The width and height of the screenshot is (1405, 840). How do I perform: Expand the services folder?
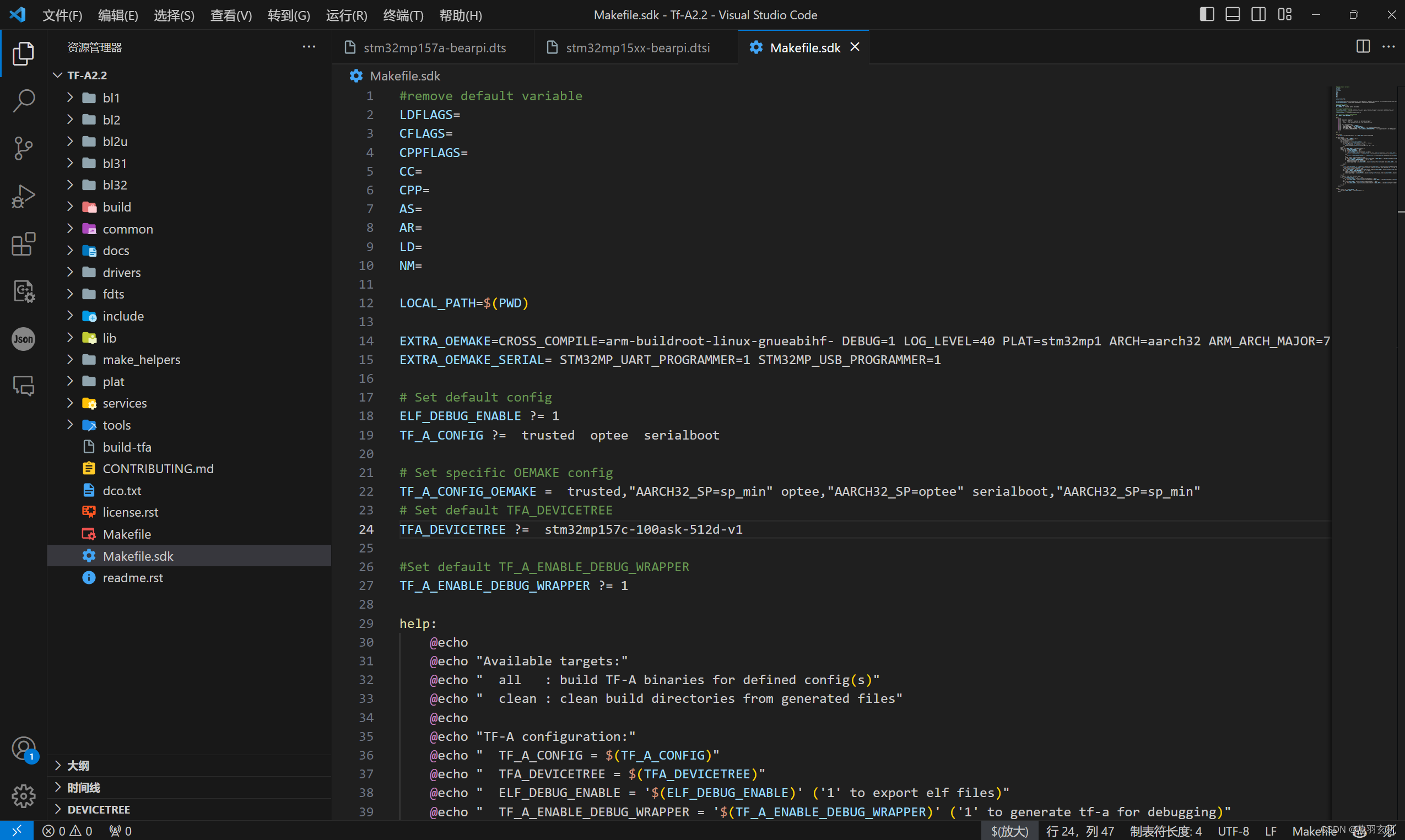pyautogui.click(x=189, y=403)
